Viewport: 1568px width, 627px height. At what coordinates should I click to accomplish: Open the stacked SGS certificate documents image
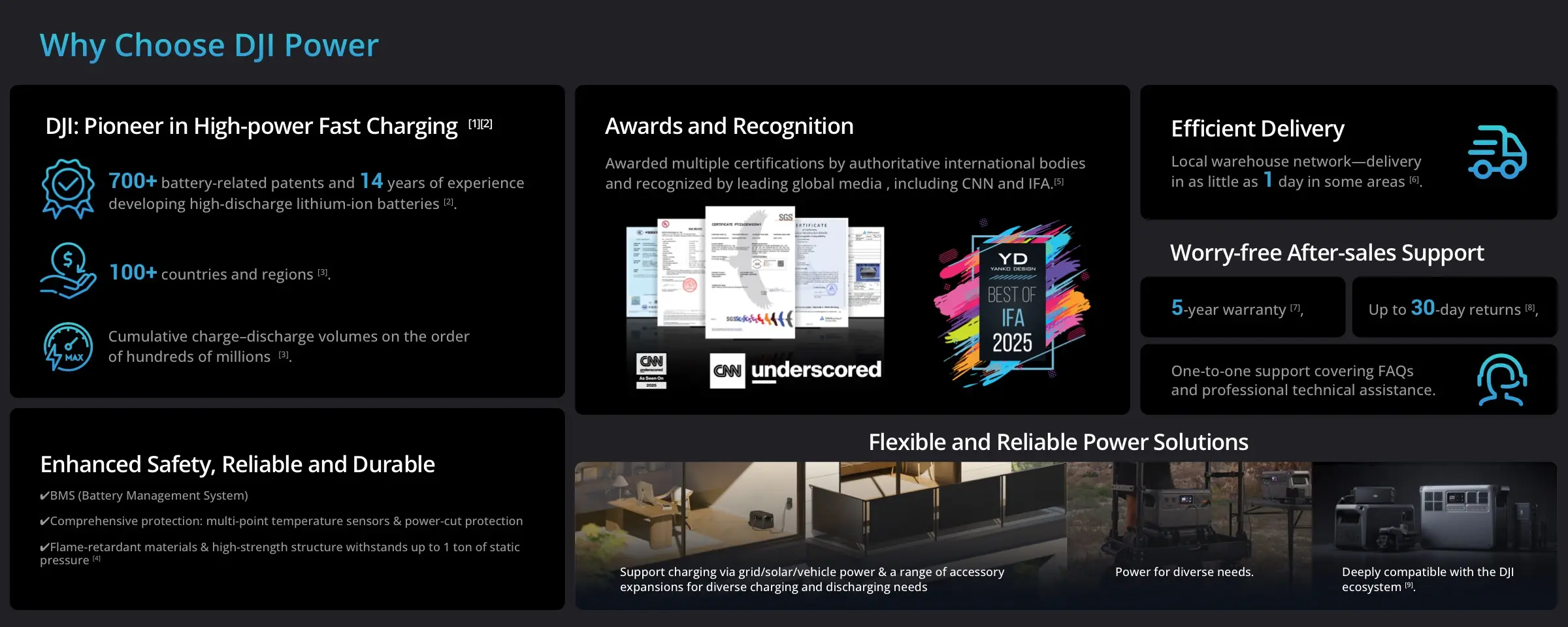(755, 273)
